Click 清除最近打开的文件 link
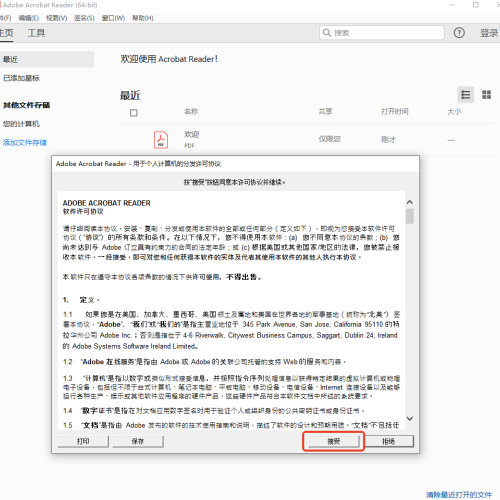This screenshot has width=500, height=500. click(x=459, y=495)
